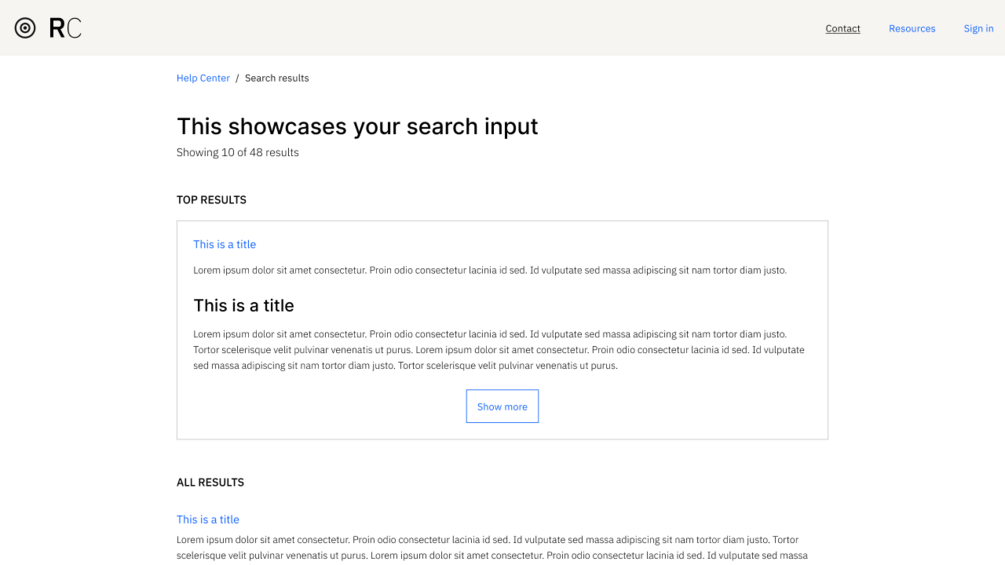Navigate back to Help Center breadcrumb

click(x=203, y=78)
